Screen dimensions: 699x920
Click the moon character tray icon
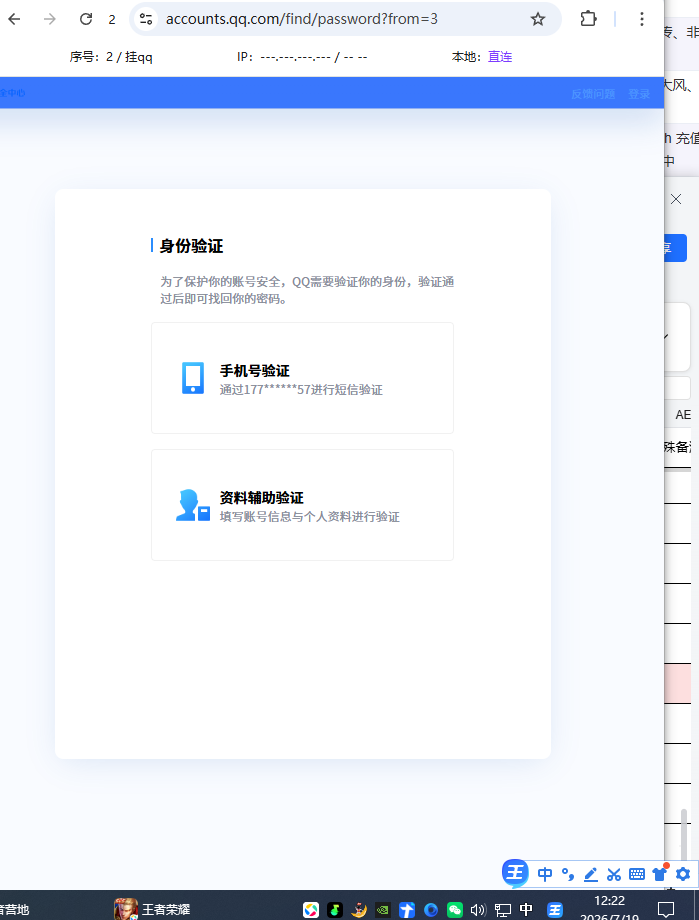click(359, 910)
